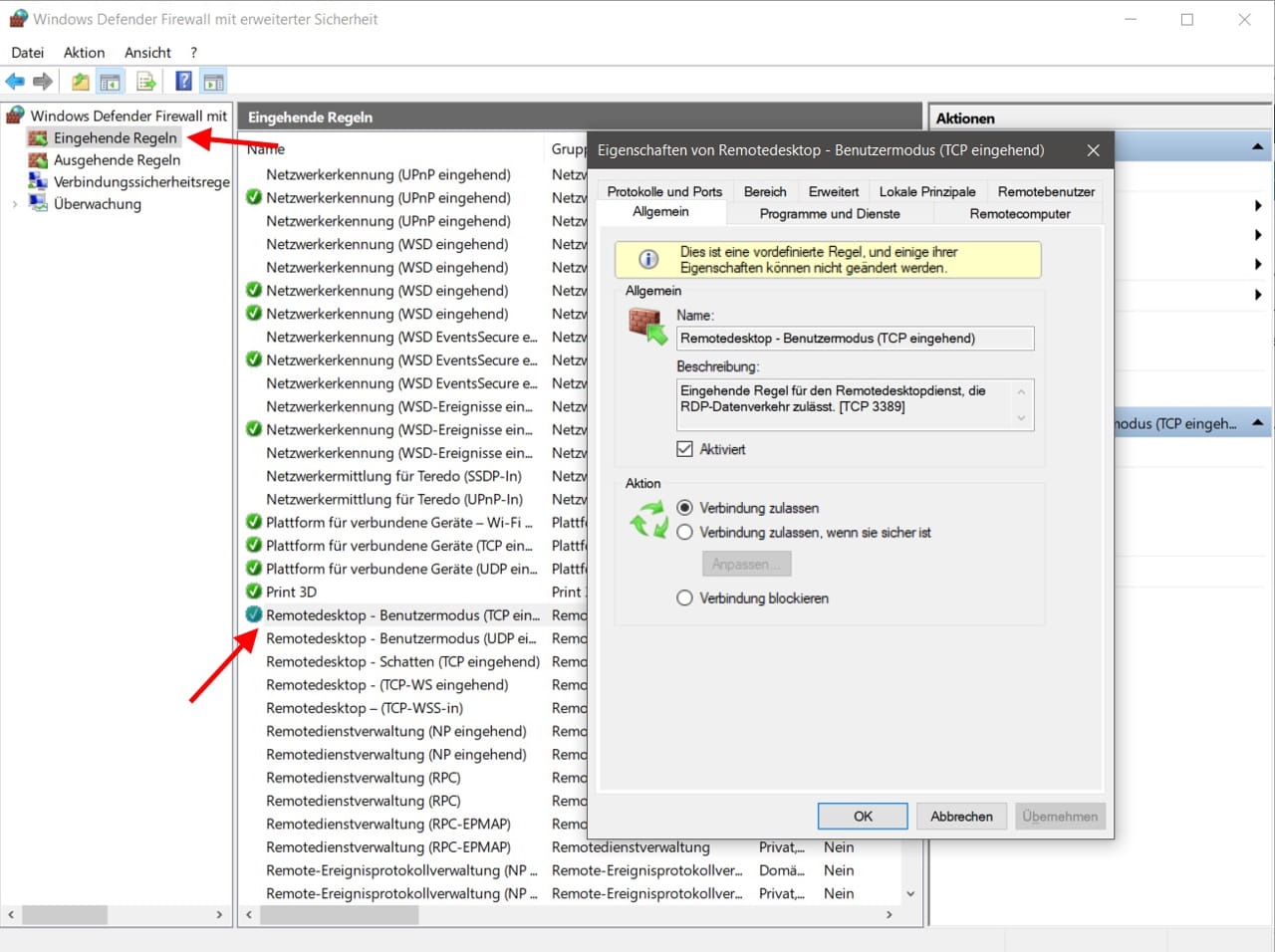Open the export list toolbar icon

click(x=145, y=80)
